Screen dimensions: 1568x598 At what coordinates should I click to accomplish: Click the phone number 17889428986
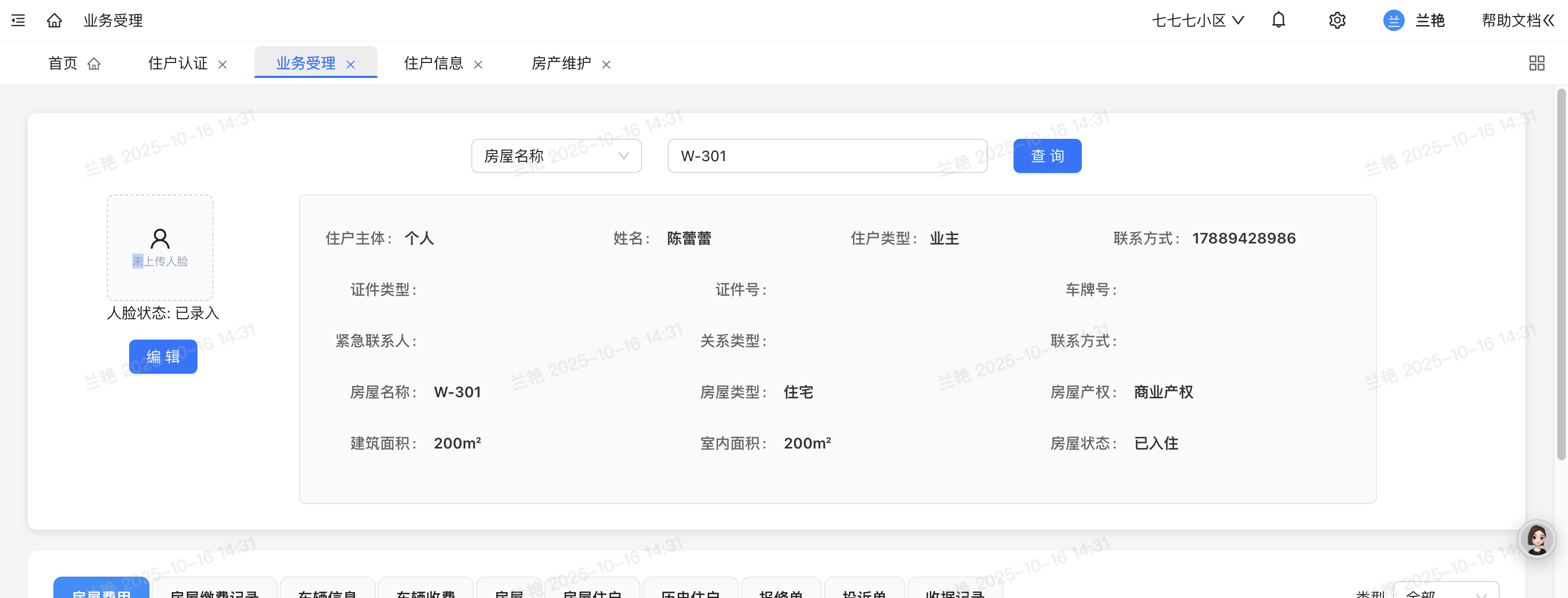1244,238
